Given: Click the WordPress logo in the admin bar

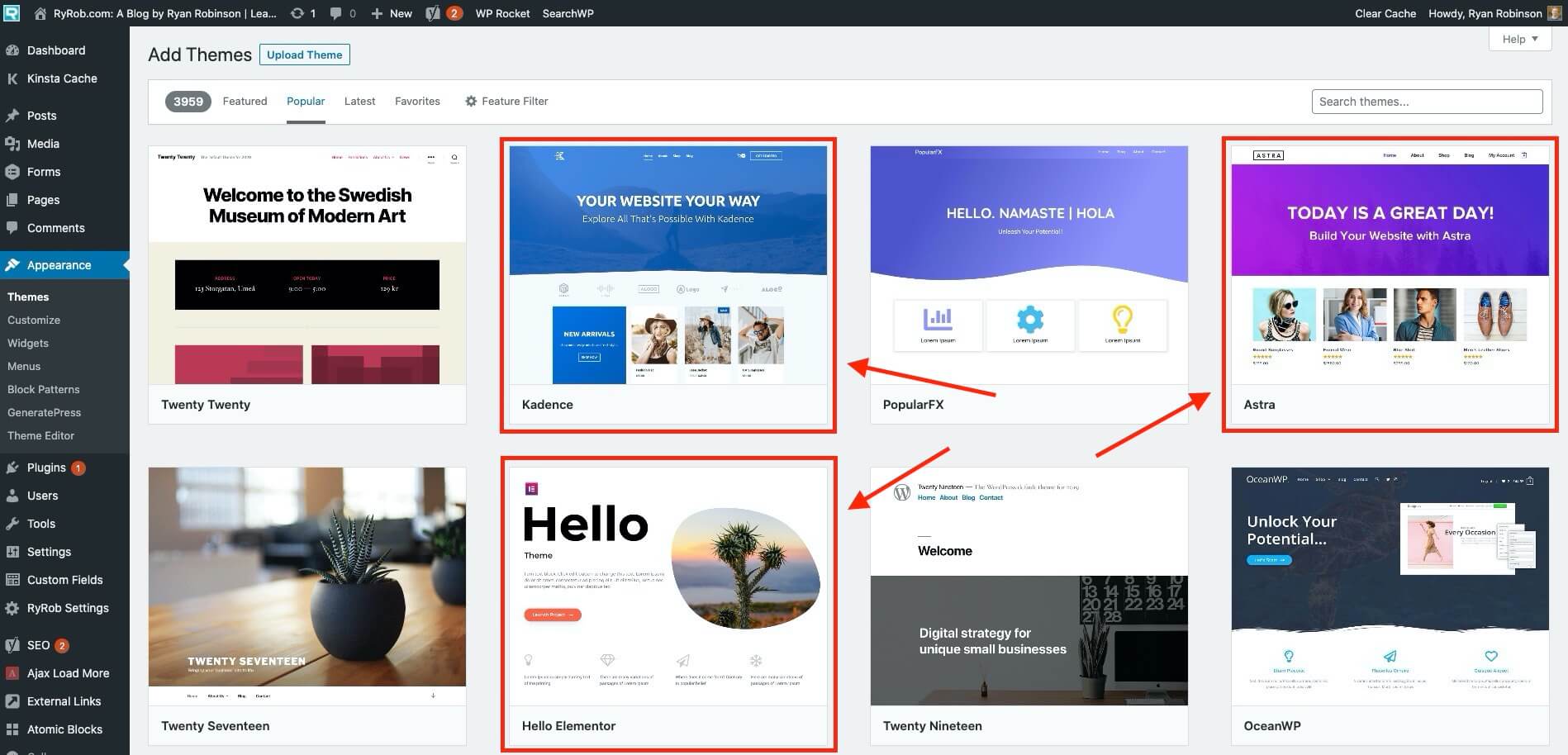Looking at the screenshot, I should click(12, 13).
